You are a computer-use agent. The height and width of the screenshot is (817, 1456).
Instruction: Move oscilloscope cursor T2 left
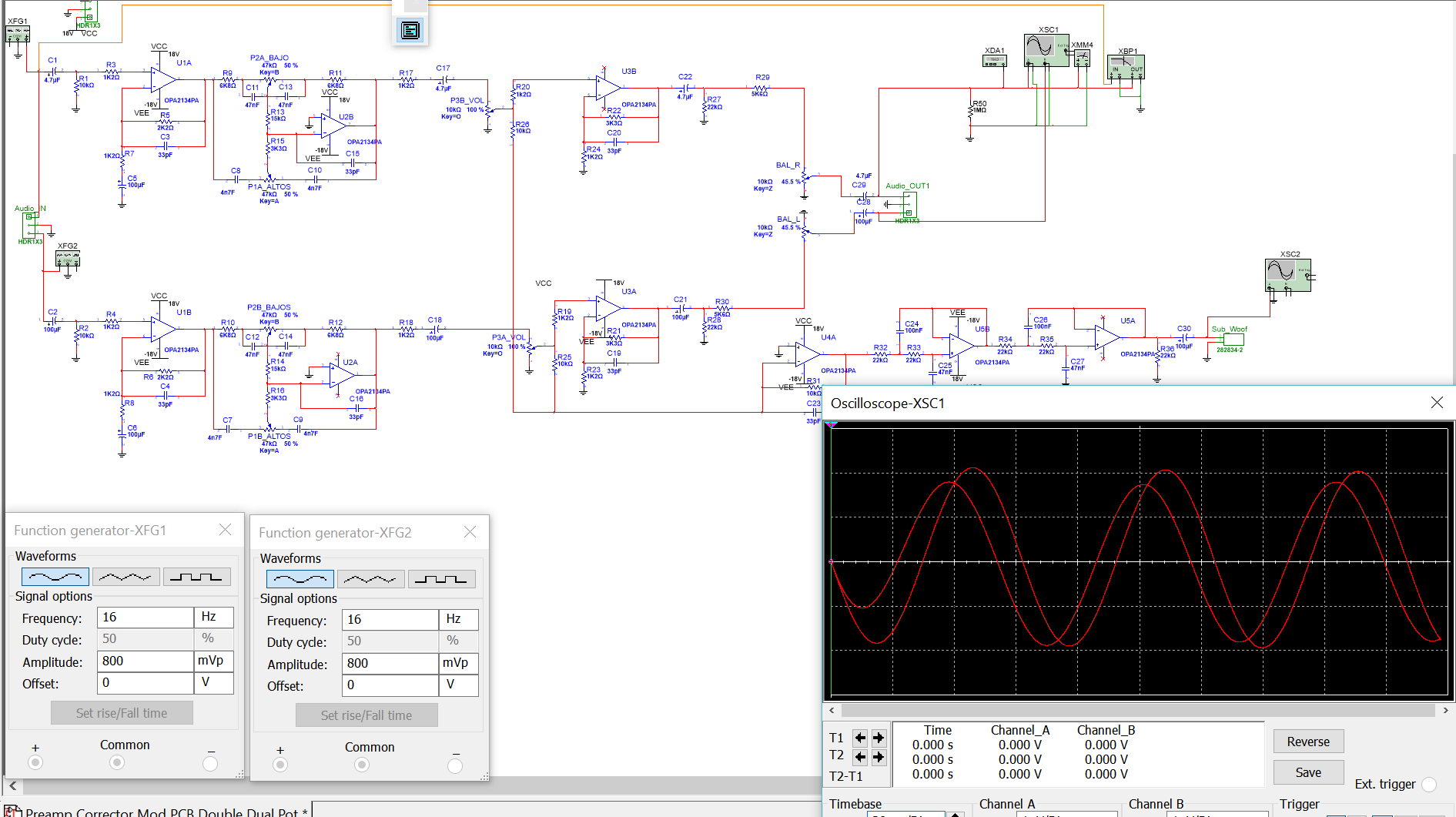[860, 757]
